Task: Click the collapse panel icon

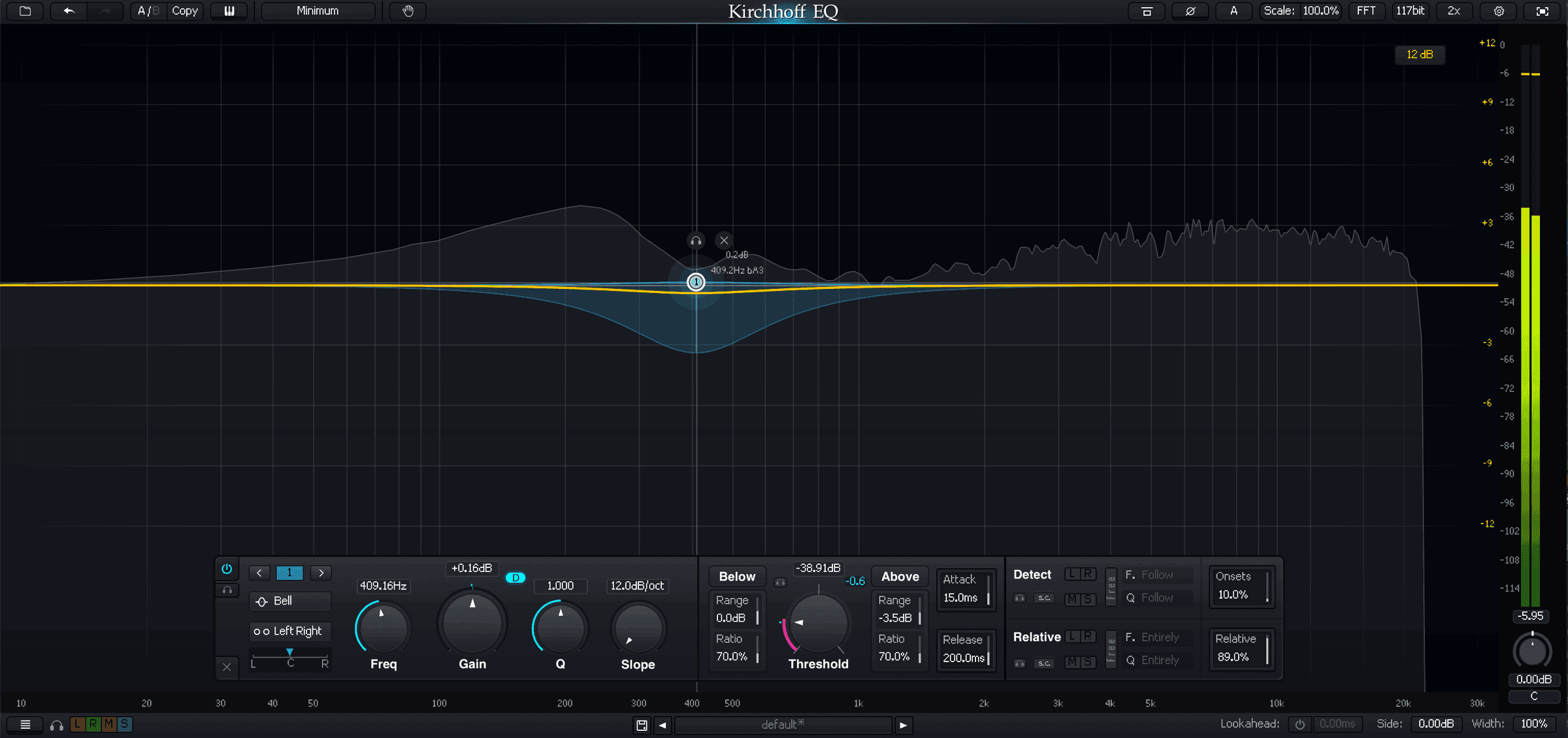Action: (x=1147, y=11)
